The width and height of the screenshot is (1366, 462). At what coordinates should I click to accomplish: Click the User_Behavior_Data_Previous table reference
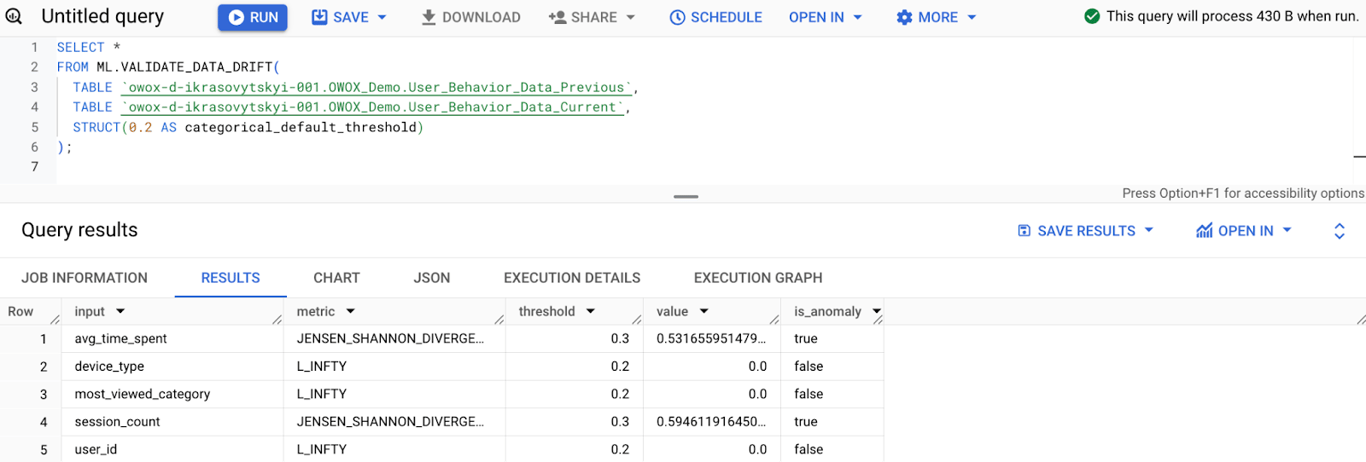pyautogui.click(x=377, y=88)
